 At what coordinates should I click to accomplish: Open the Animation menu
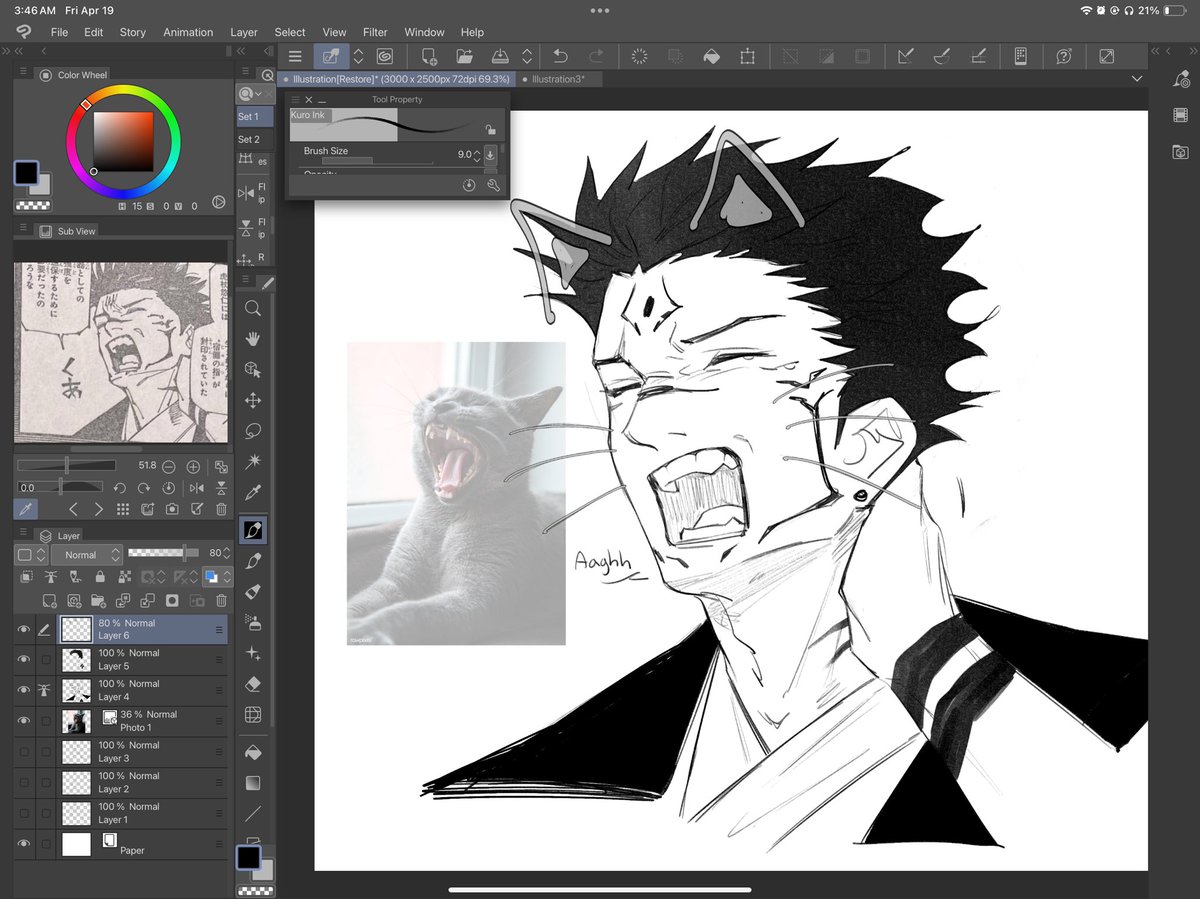click(187, 32)
